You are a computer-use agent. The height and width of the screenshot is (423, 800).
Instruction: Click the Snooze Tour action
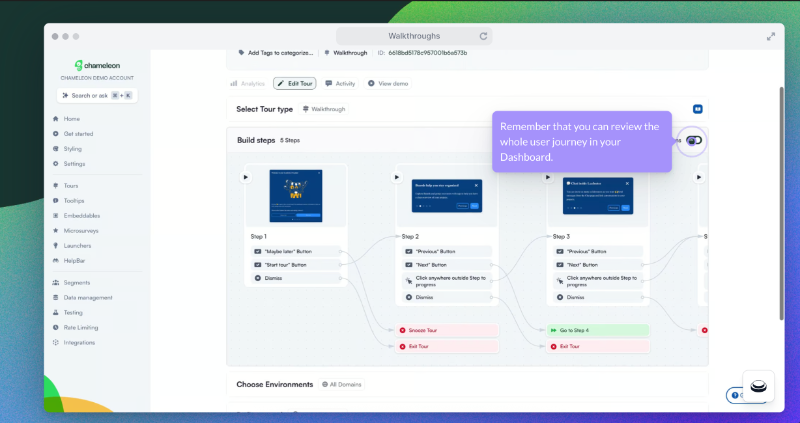(447, 330)
